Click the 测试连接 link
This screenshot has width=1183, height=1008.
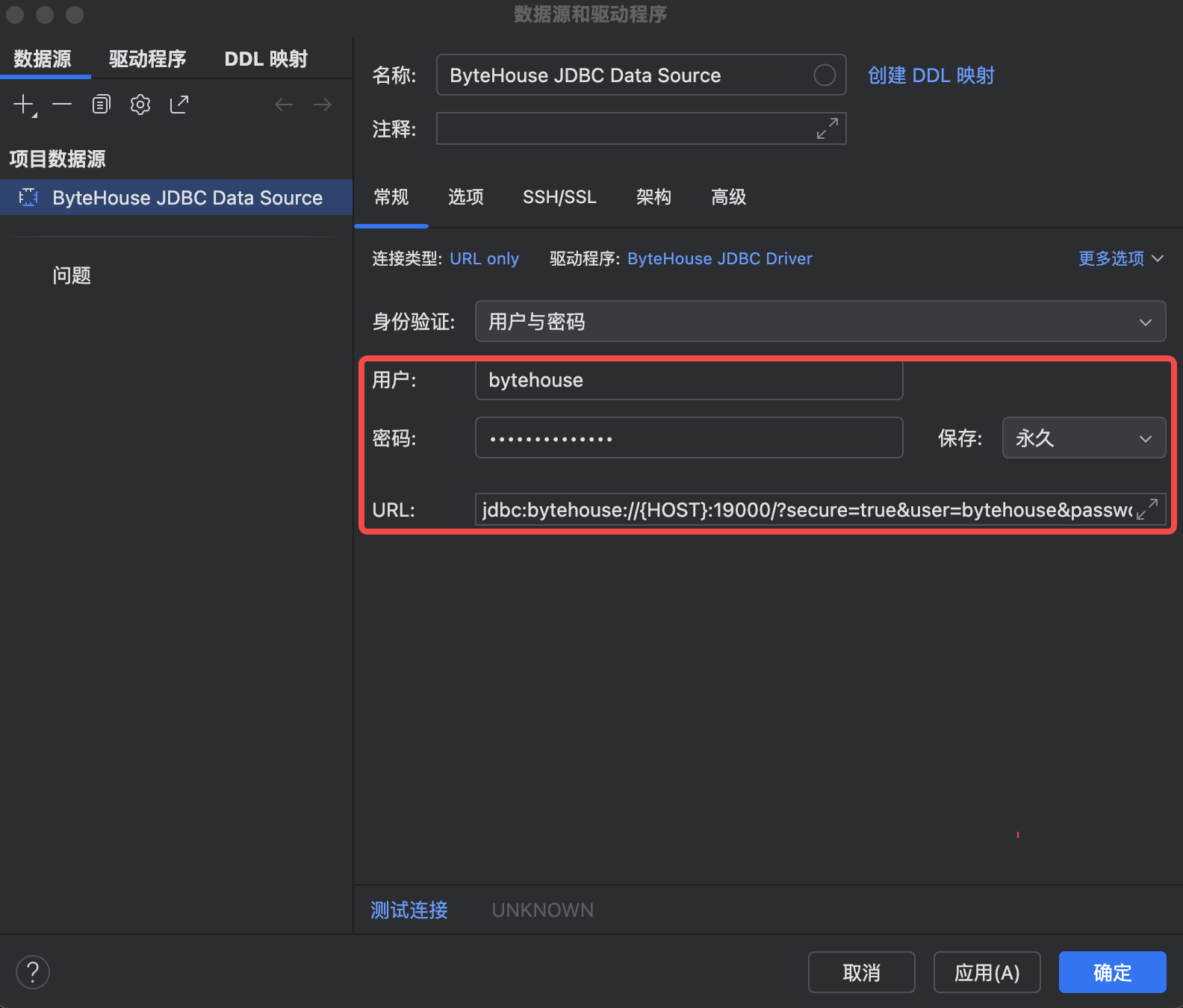[x=409, y=910]
